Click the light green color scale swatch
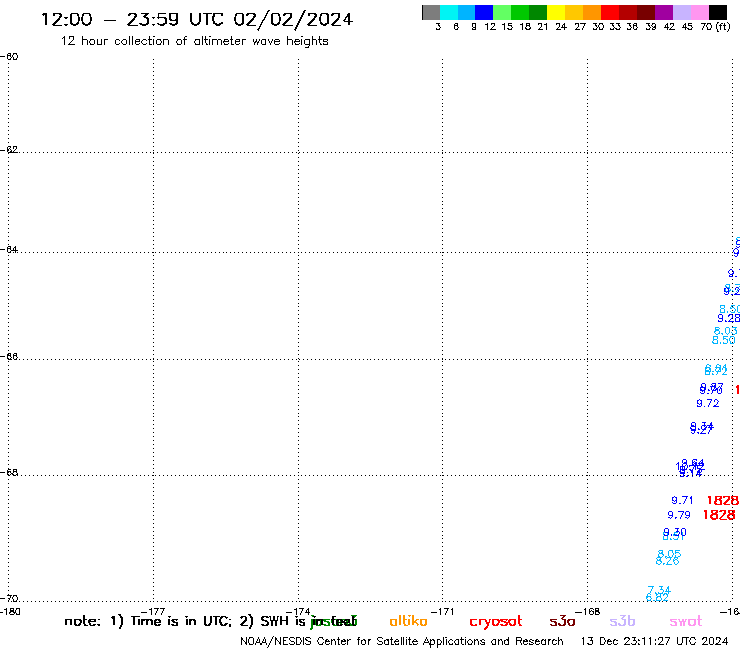The image size is (740, 650). point(502,12)
